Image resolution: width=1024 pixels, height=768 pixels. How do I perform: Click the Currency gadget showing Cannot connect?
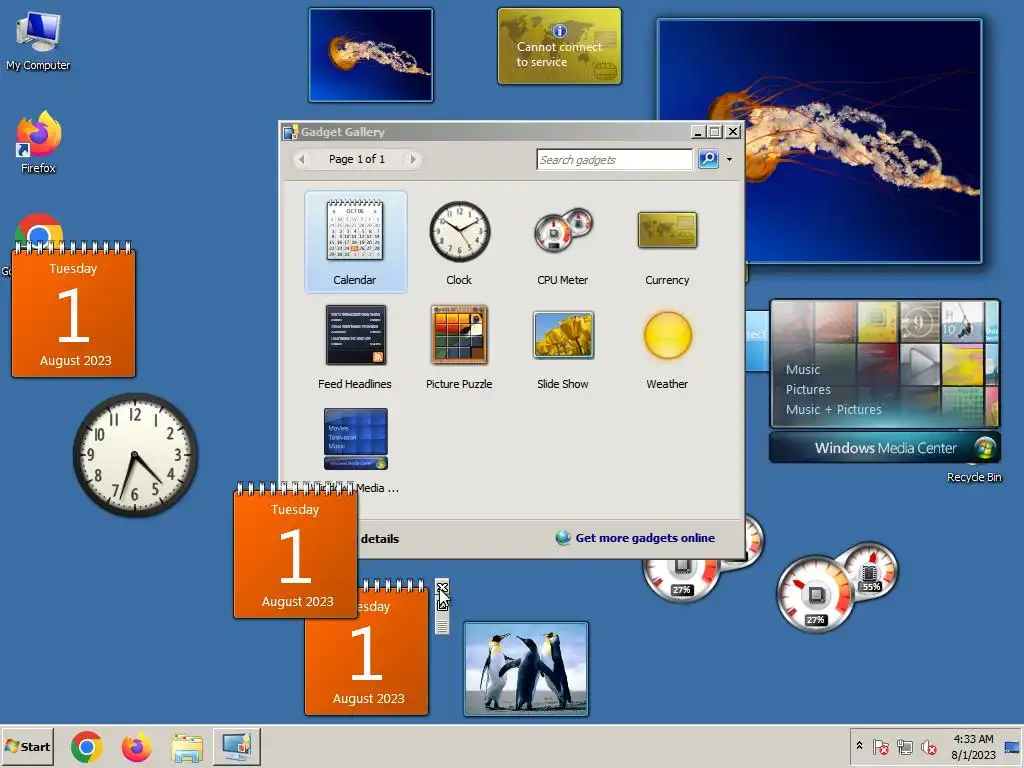[x=560, y=46]
